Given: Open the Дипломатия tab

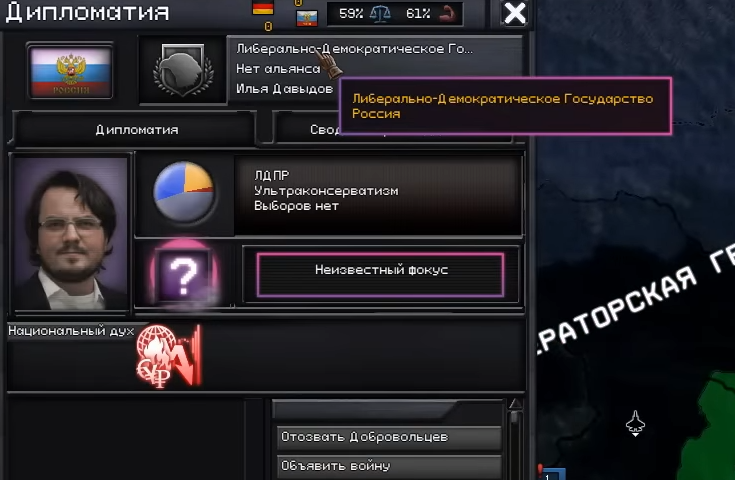Looking at the screenshot, I should 136,130.
